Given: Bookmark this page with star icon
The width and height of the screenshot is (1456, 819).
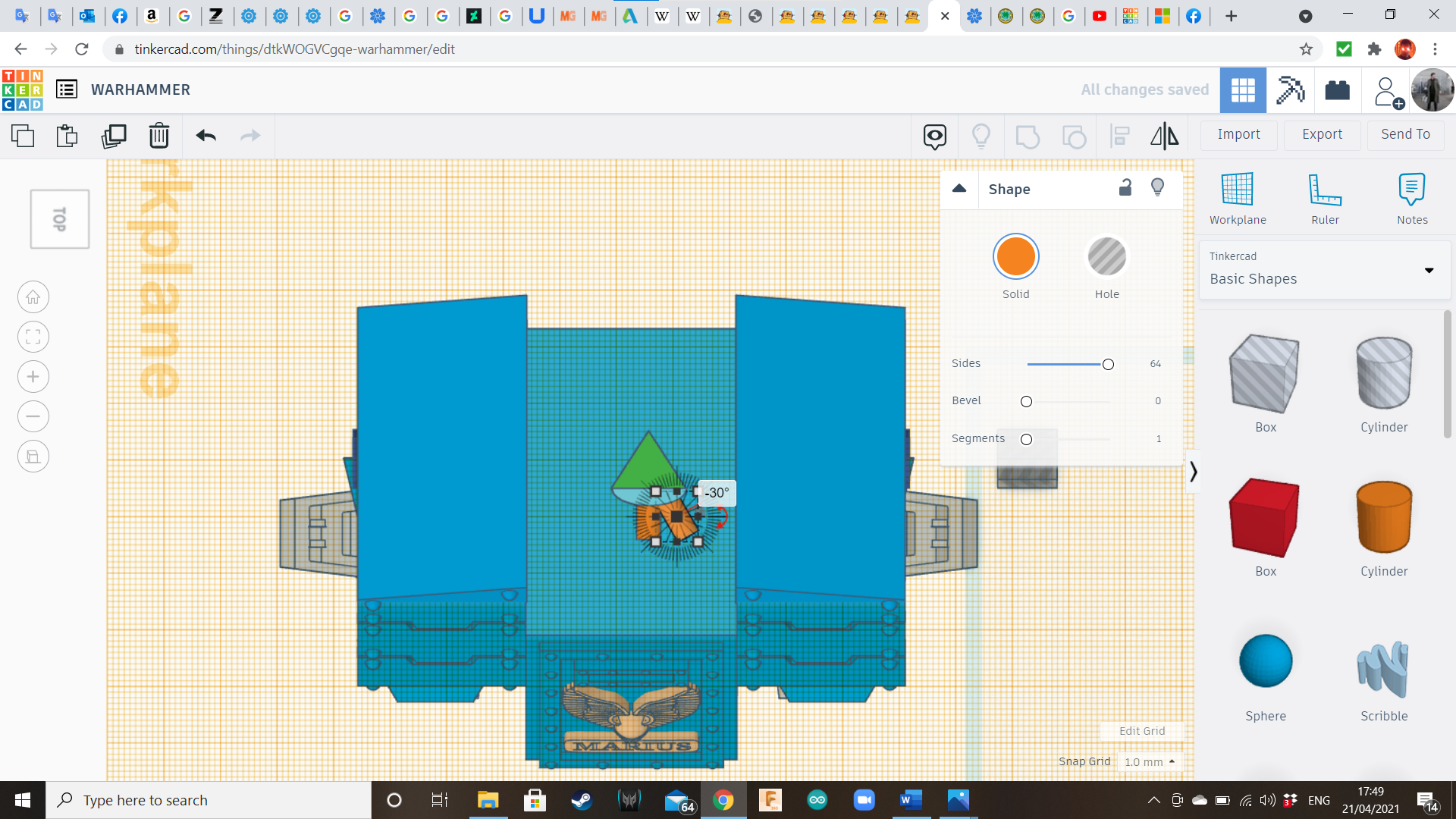Looking at the screenshot, I should (1306, 49).
